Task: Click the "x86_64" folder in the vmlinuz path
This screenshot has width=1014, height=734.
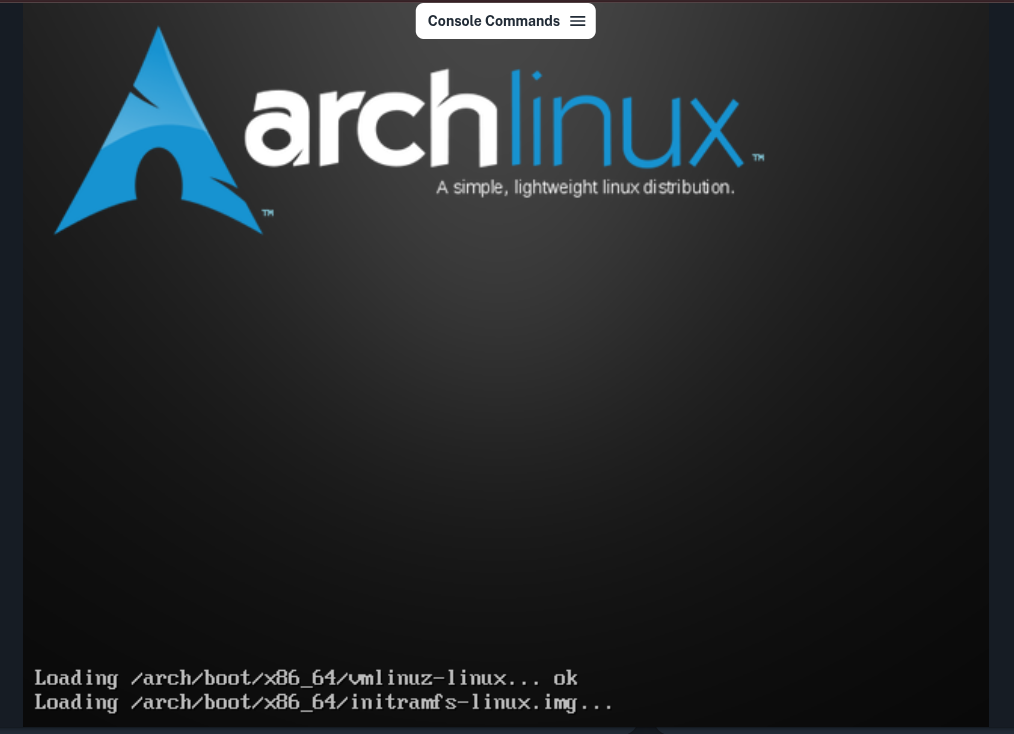Action: (298, 678)
